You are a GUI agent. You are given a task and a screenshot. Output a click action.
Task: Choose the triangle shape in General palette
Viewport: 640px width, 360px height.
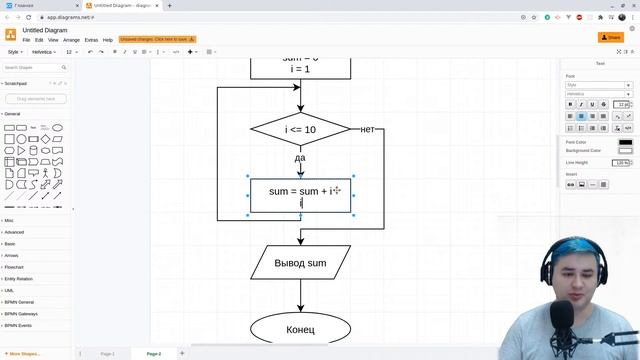(x=21, y=150)
